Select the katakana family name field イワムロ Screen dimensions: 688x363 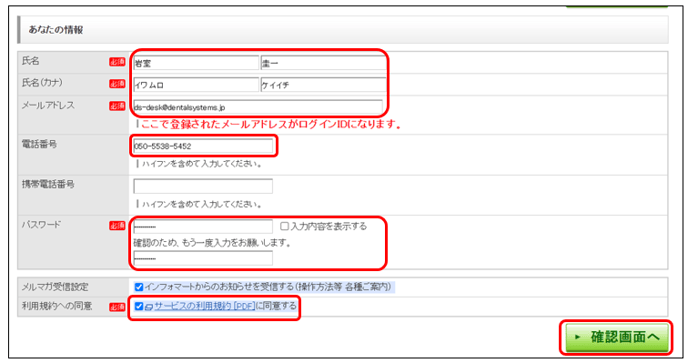point(196,85)
